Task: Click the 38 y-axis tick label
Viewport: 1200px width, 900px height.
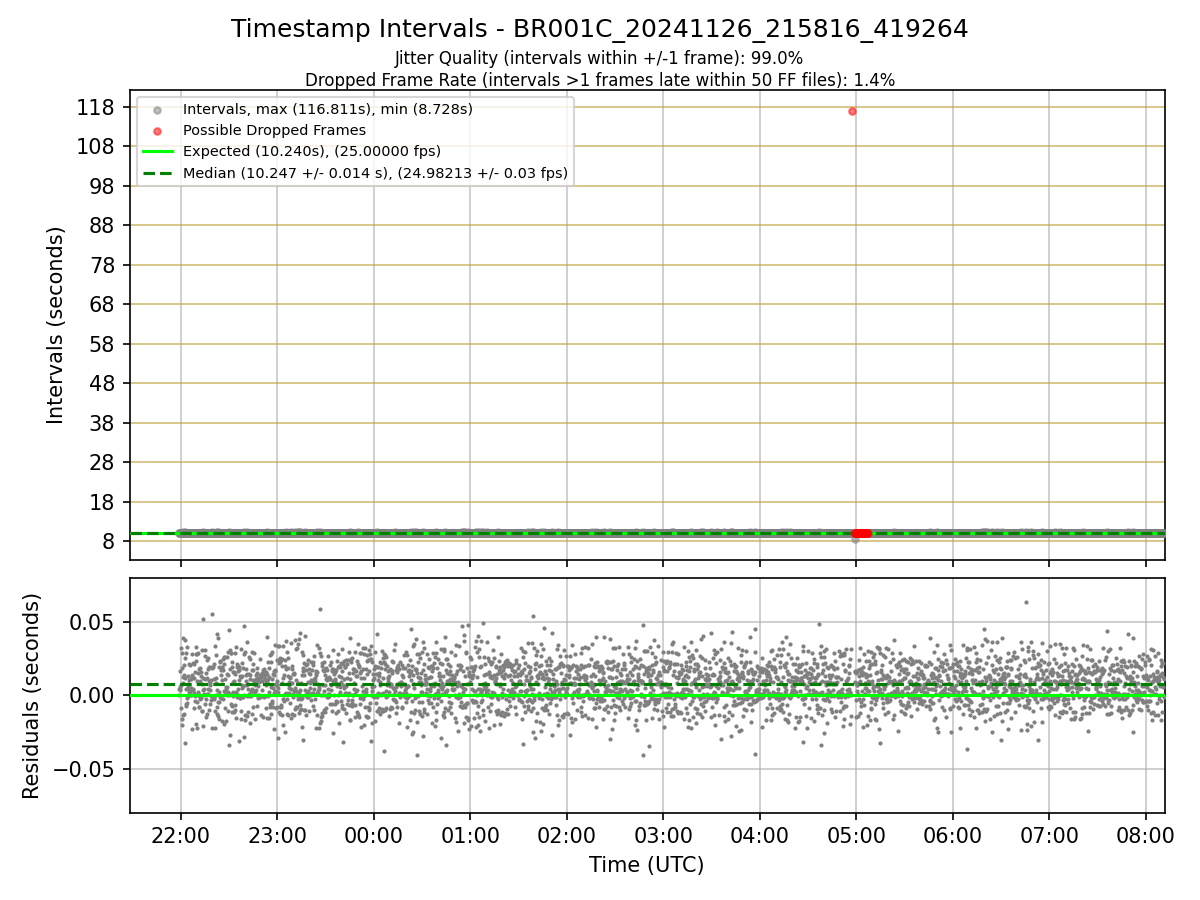Action: 103,423
